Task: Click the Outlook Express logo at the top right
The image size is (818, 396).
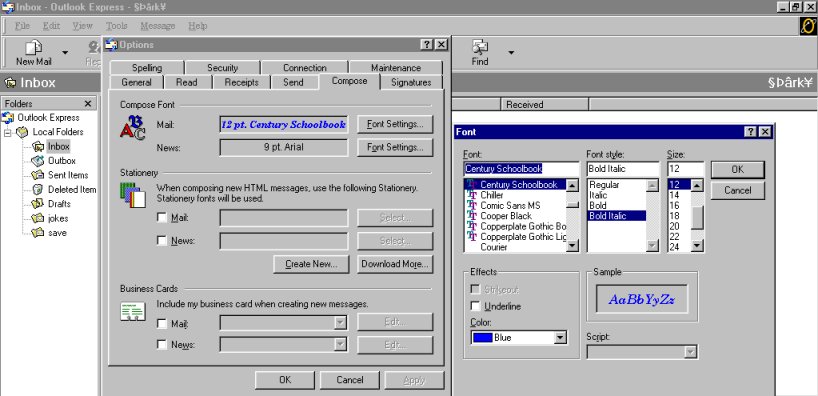Action: tap(808, 26)
